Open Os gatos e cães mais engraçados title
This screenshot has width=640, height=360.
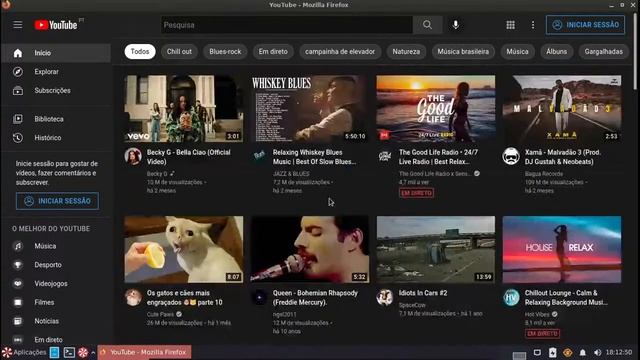[184, 298]
